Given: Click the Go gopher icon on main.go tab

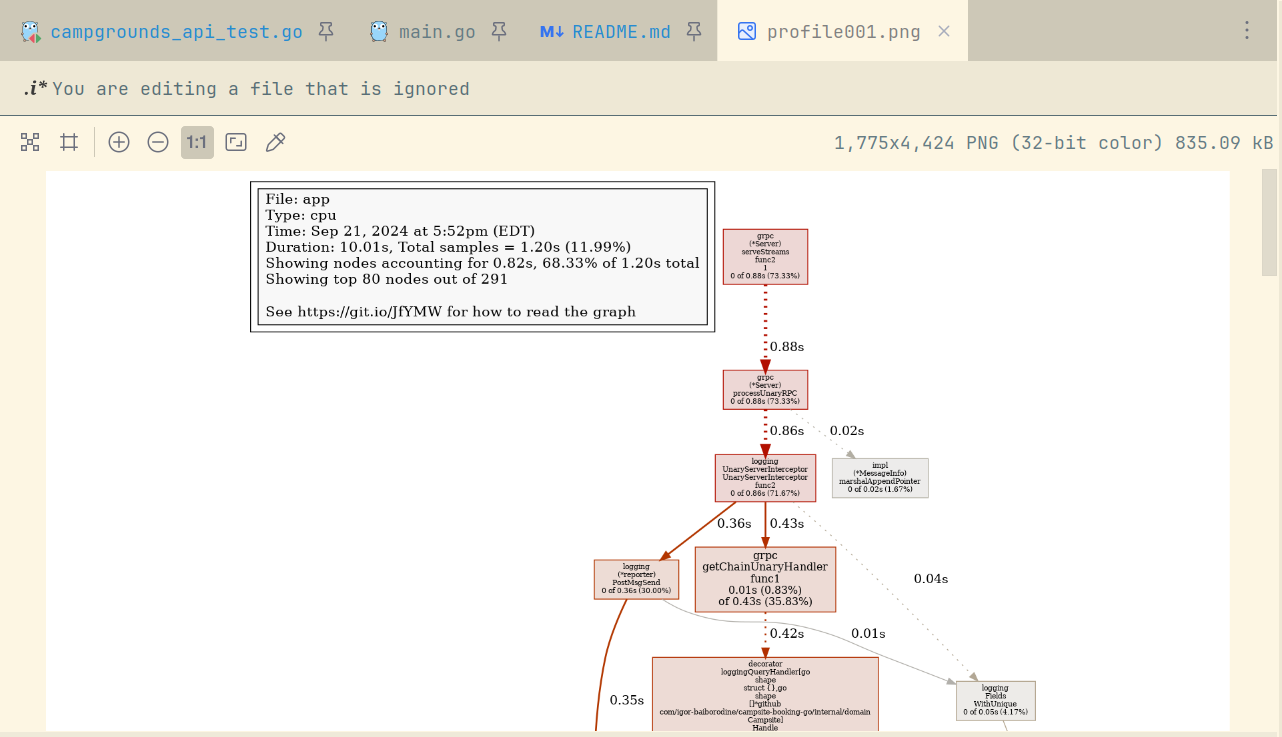Looking at the screenshot, I should tap(379, 31).
